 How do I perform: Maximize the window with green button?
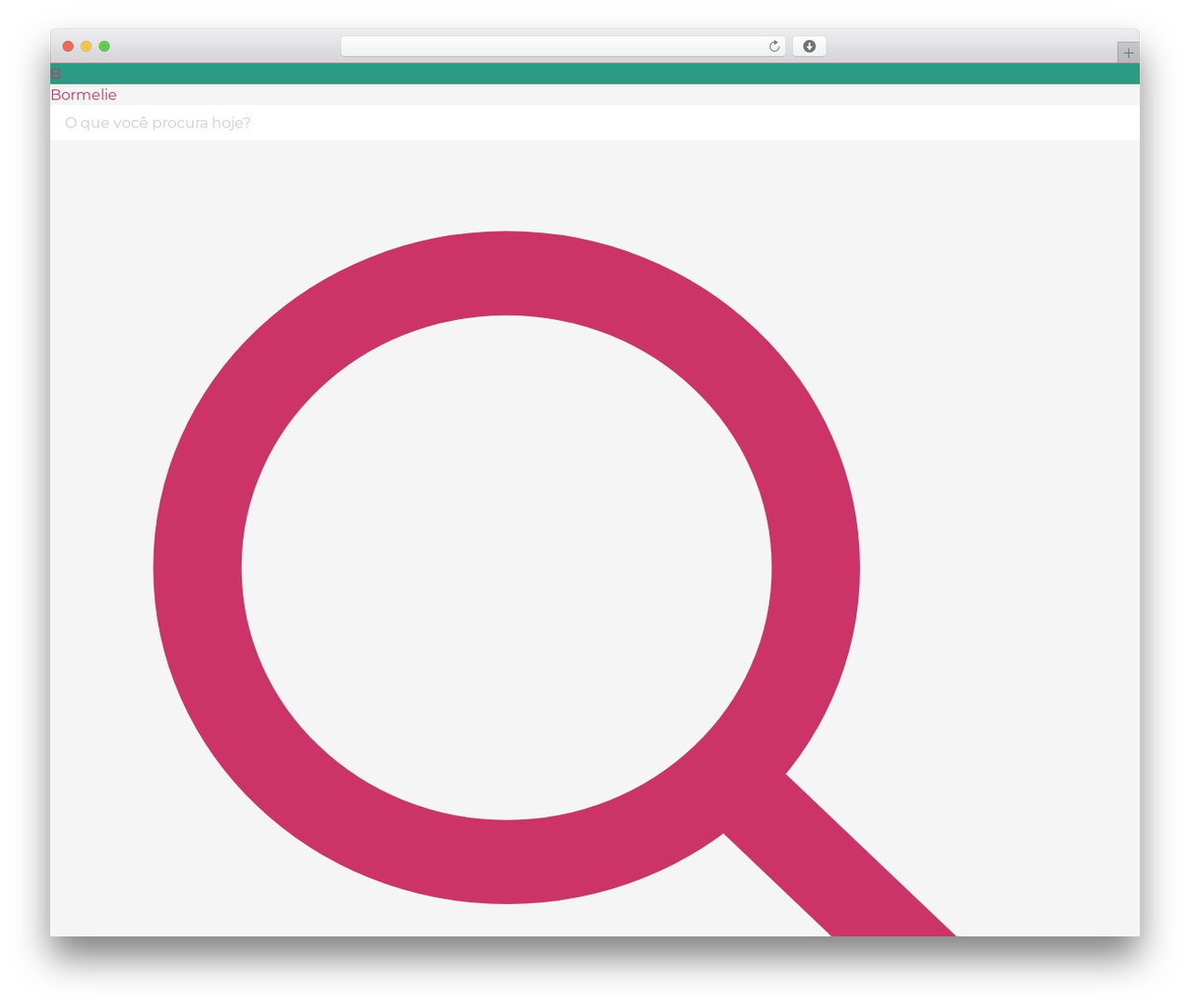point(104,46)
